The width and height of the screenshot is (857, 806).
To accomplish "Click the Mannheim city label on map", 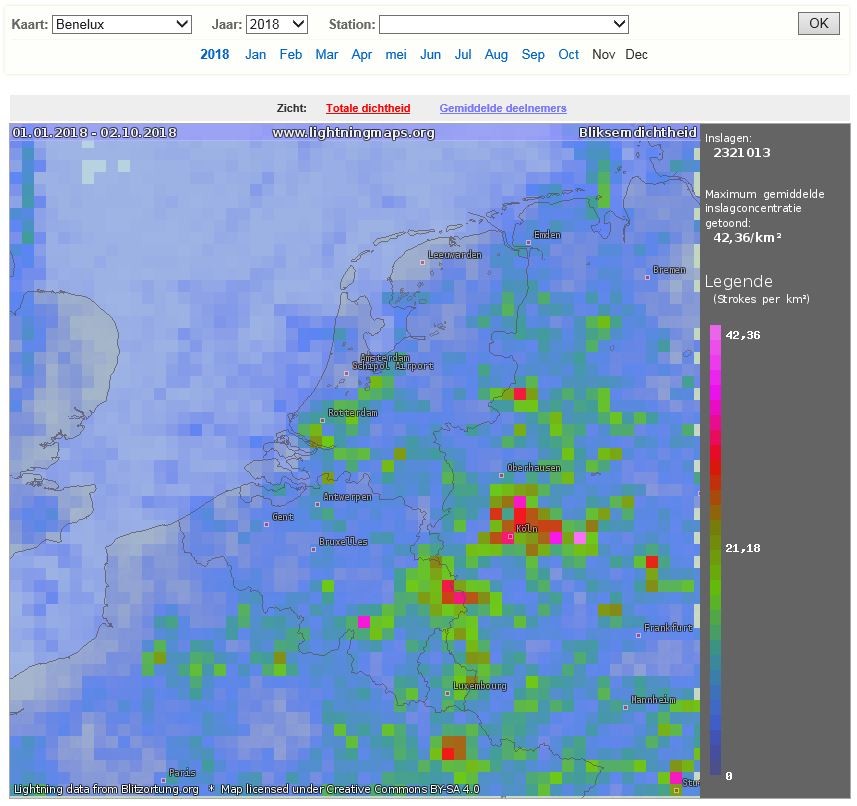I will pos(653,699).
